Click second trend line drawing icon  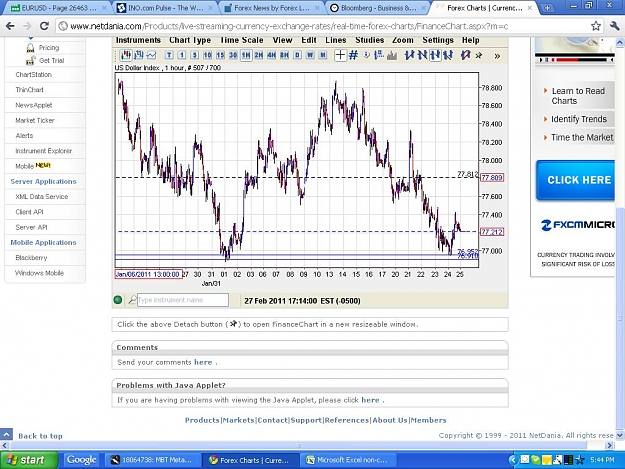tap(422, 55)
